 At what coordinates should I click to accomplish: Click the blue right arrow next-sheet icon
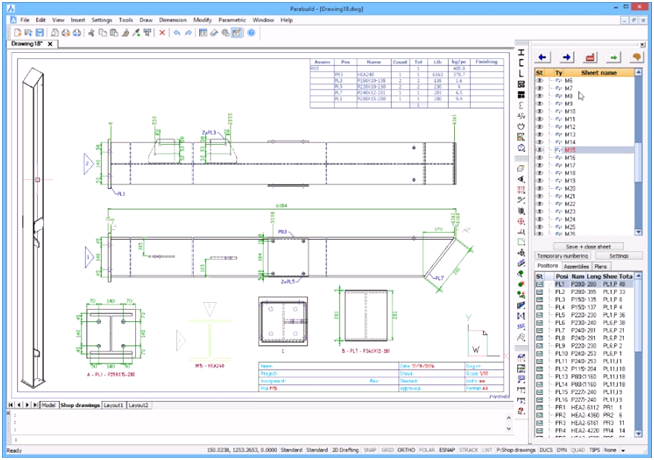click(x=566, y=57)
